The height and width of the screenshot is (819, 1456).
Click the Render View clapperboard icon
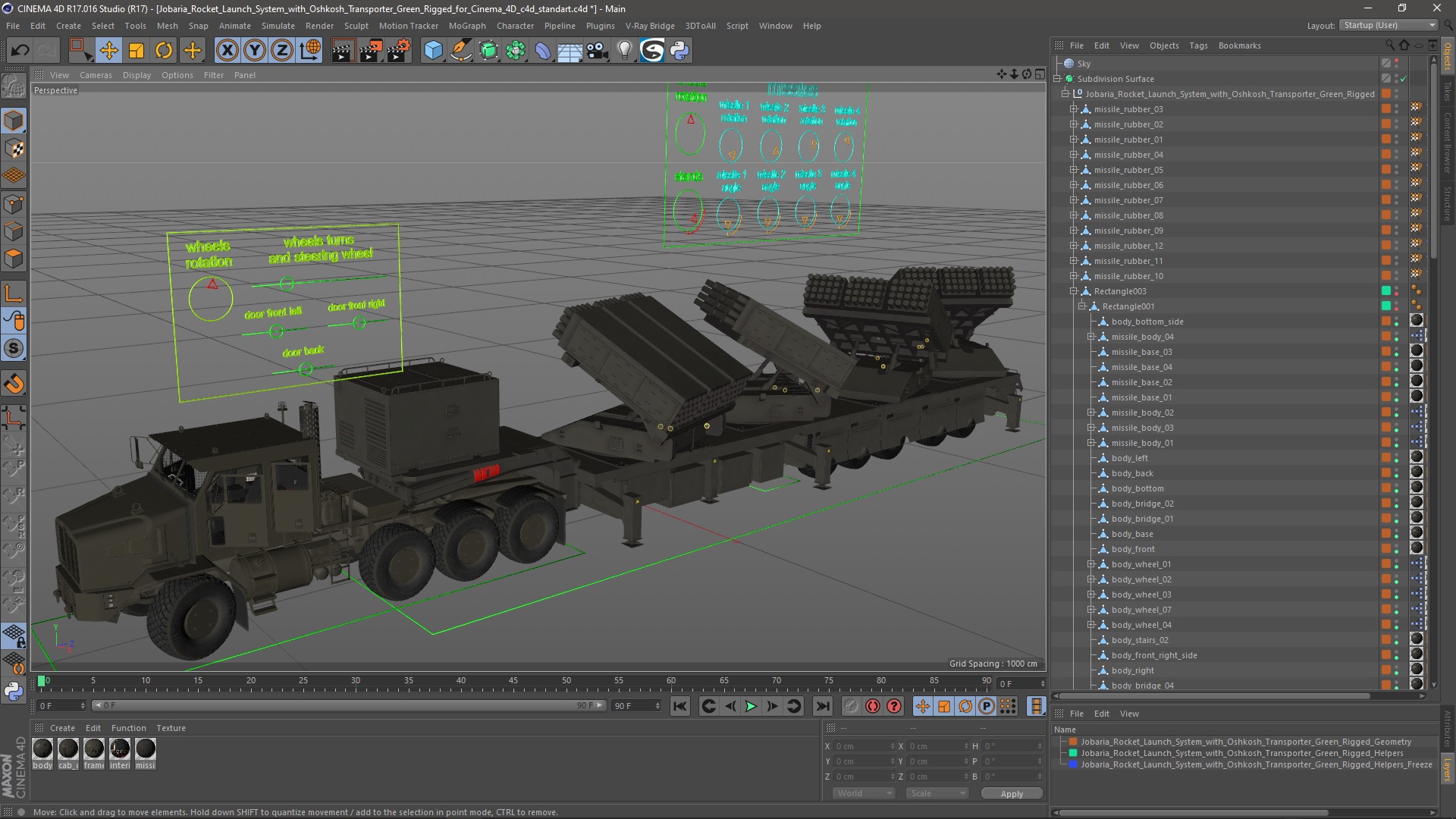point(343,51)
